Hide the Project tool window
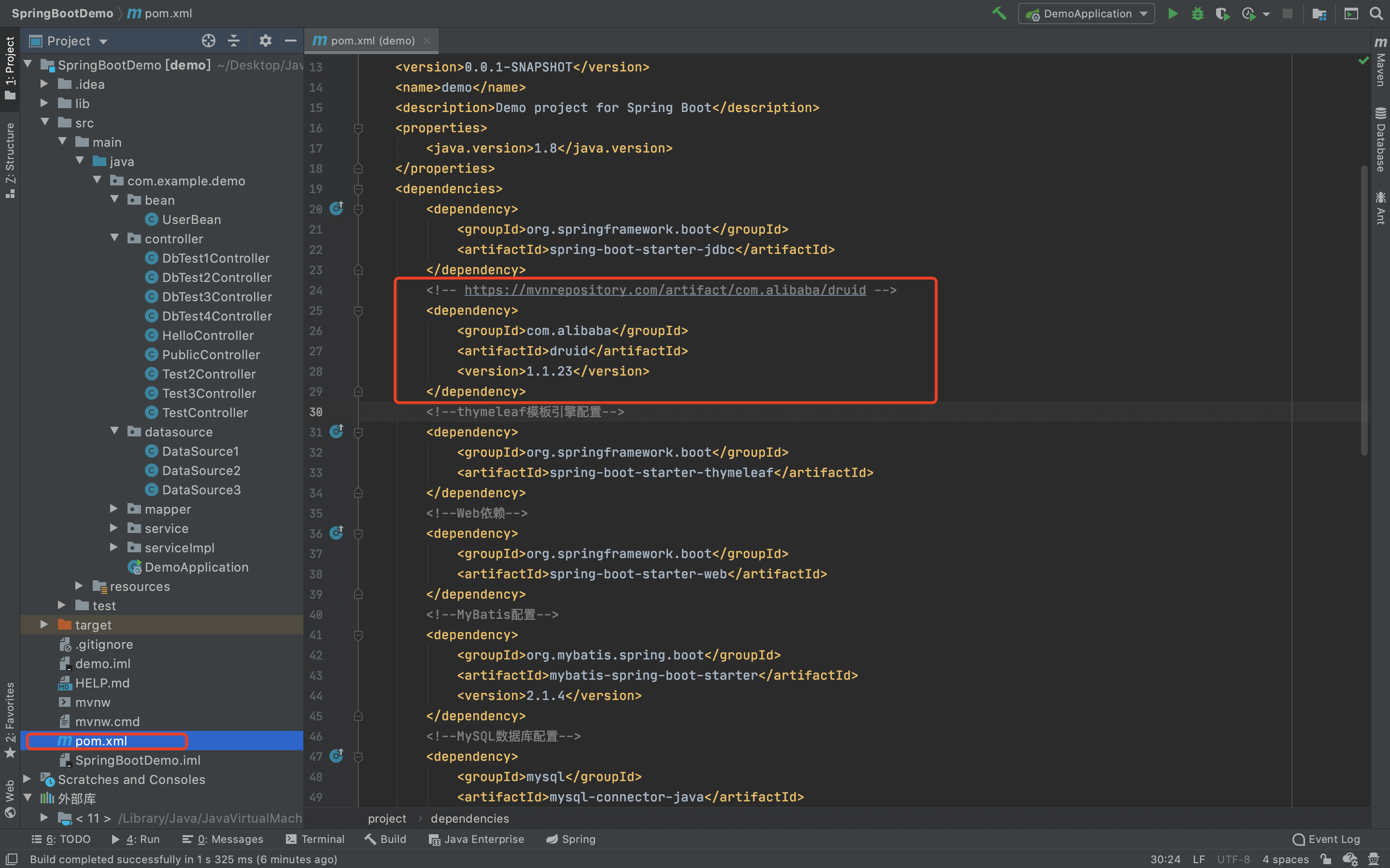The height and width of the screenshot is (868, 1390). click(291, 41)
